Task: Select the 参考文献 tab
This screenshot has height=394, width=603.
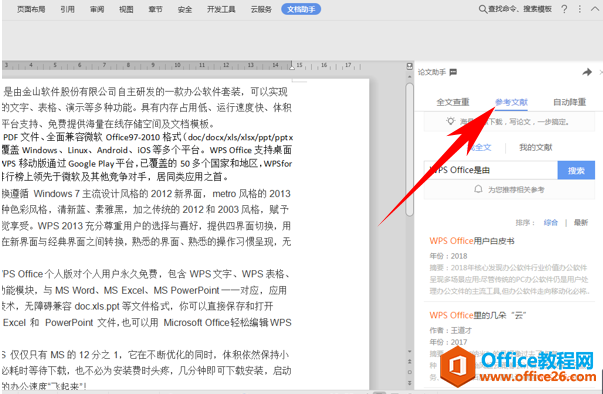Action: tap(511, 102)
